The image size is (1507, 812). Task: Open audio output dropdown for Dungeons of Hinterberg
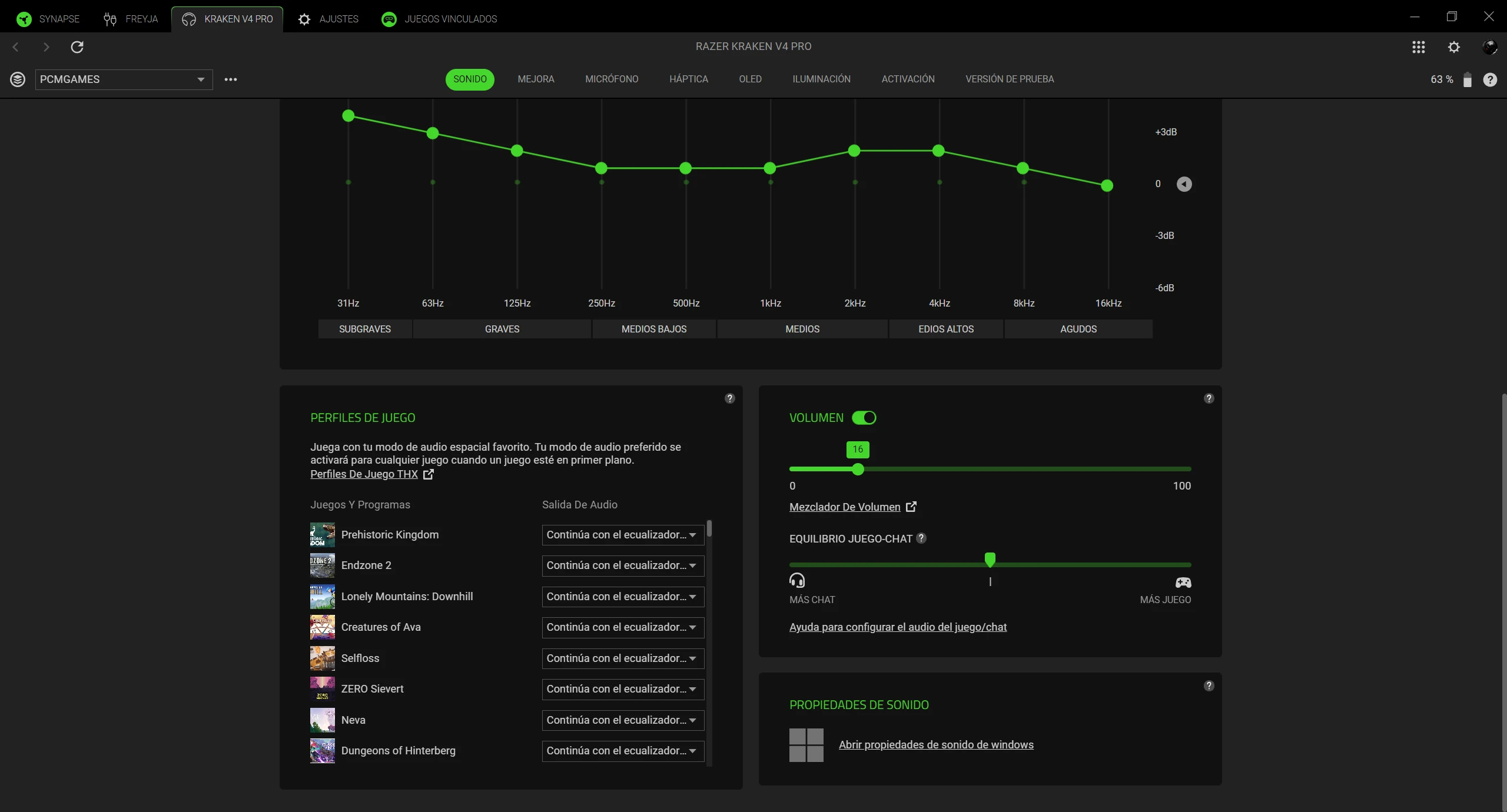pos(623,751)
